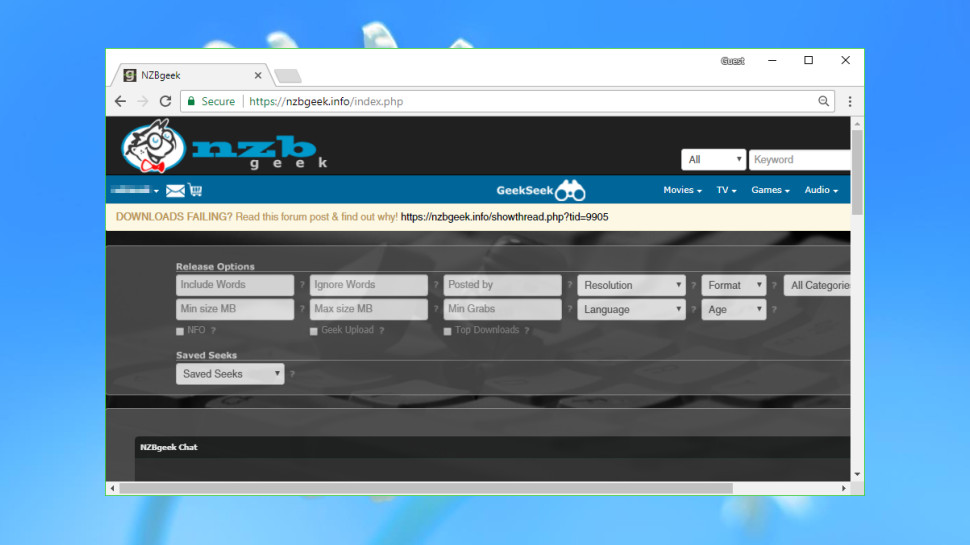Reload the page with refresh icon

(x=165, y=101)
